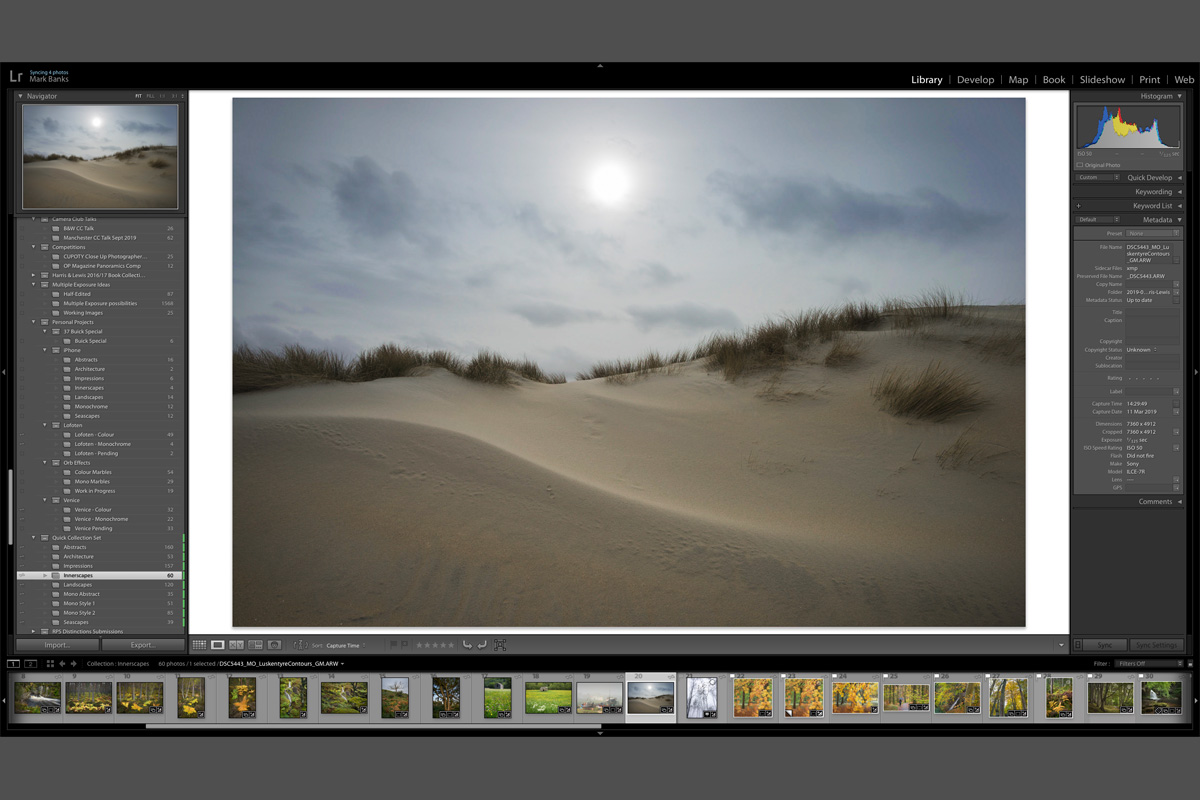Select the Landscapes collection in the list
Image resolution: width=1200 pixels, height=800 pixels.
(78, 585)
